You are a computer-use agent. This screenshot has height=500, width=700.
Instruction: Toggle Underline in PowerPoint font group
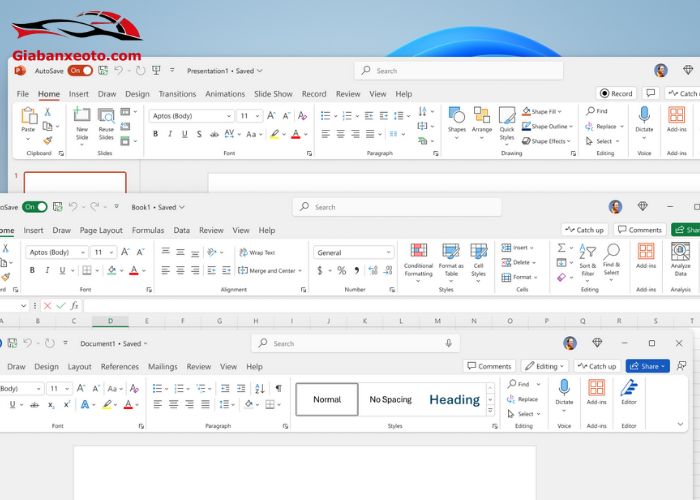pyautogui.click(x=184, y=134)
